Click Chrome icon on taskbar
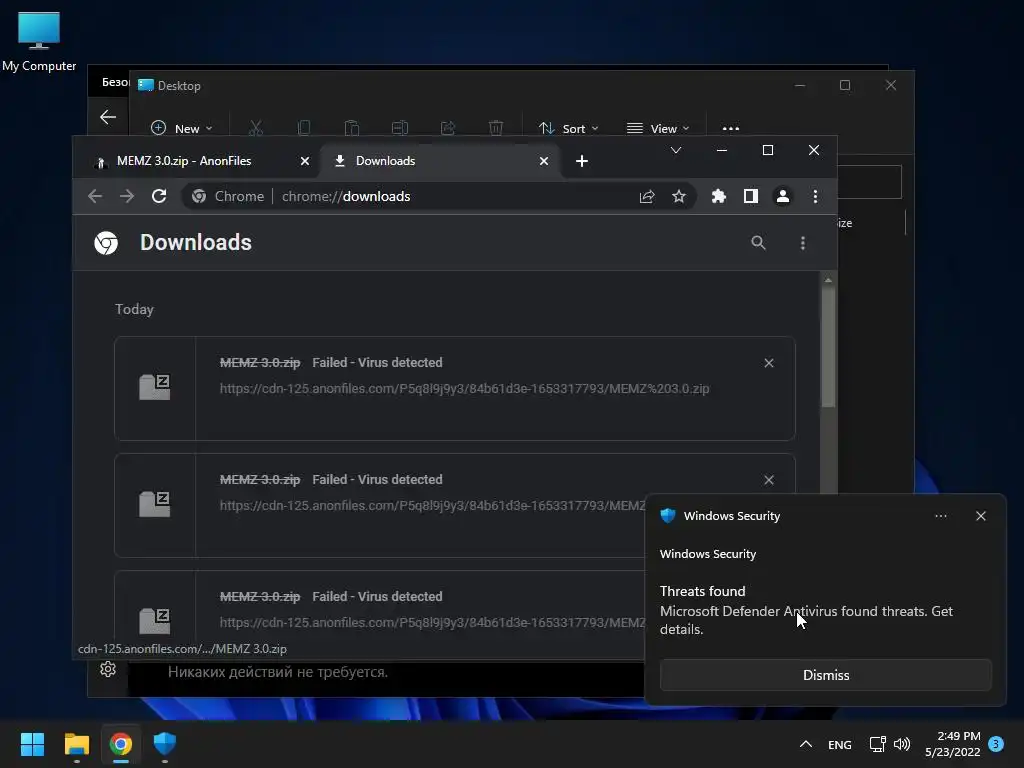The height and width of the screenshot is (768, 1024). (x=121, y=744)
